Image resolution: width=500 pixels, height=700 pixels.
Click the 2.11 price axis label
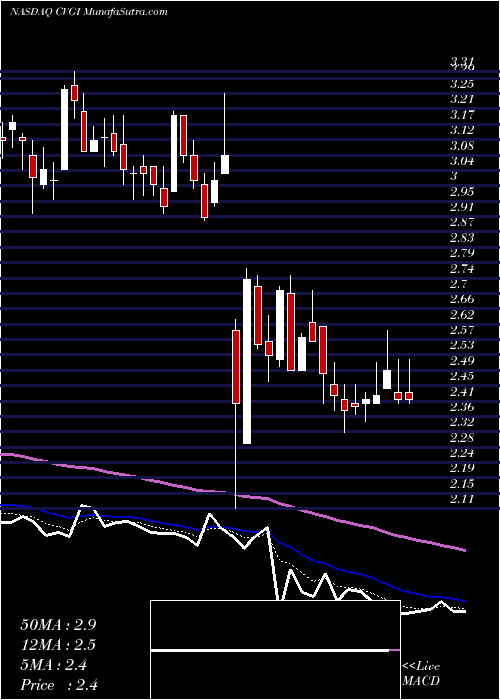click(462, 500)
